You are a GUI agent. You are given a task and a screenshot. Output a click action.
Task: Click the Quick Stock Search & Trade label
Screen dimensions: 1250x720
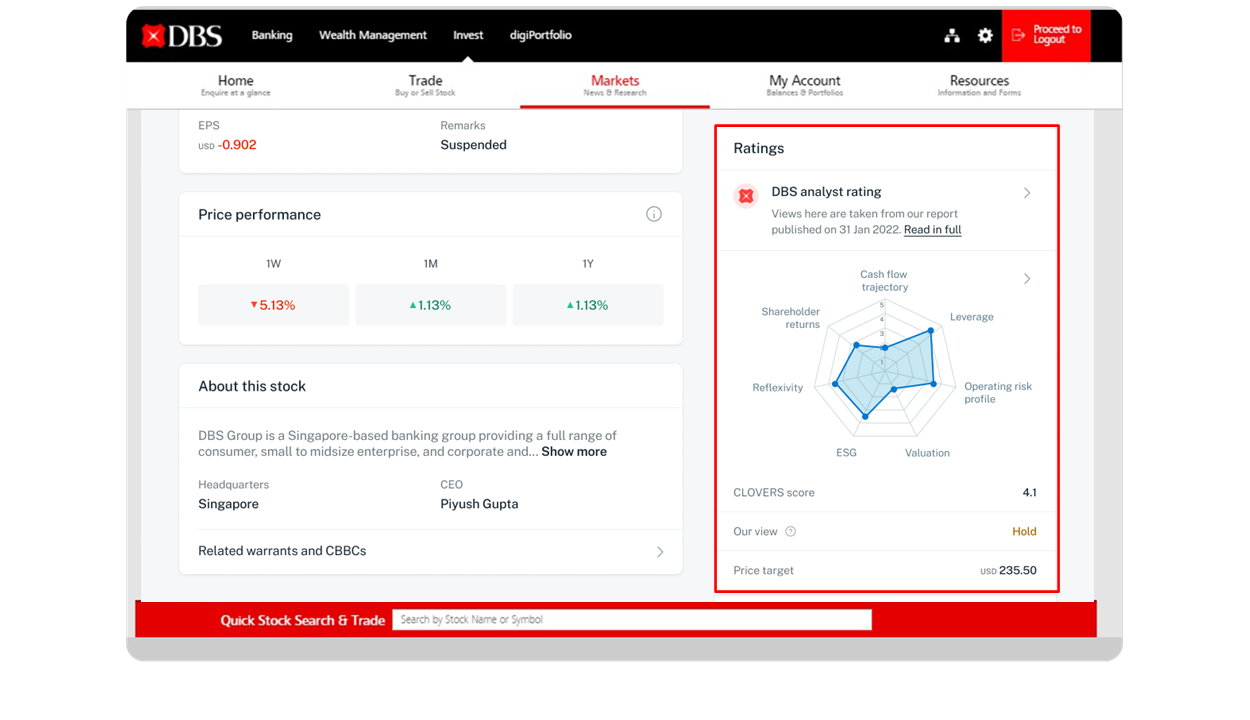[302, 621]
